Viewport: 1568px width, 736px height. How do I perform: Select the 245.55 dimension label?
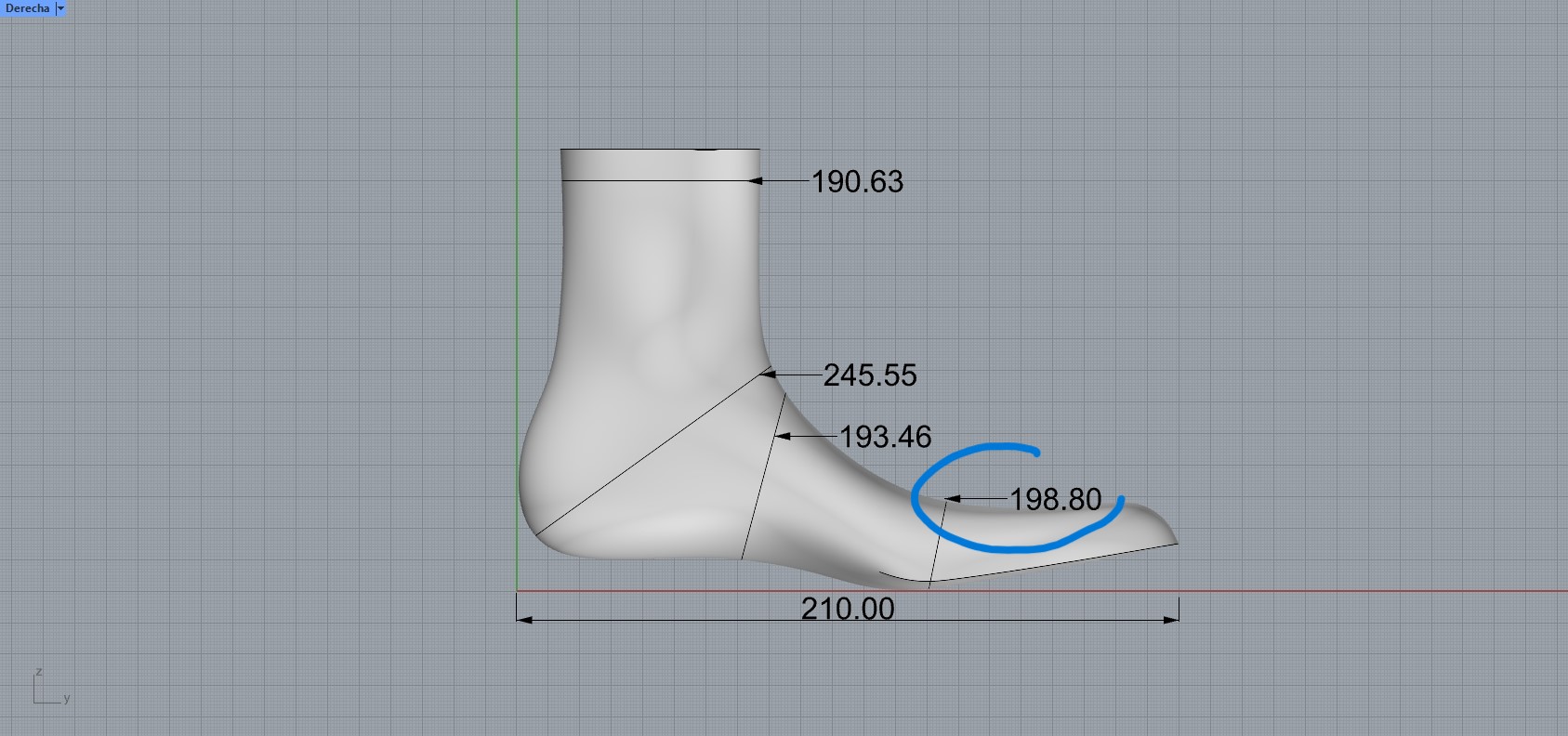tap(870, 375)
